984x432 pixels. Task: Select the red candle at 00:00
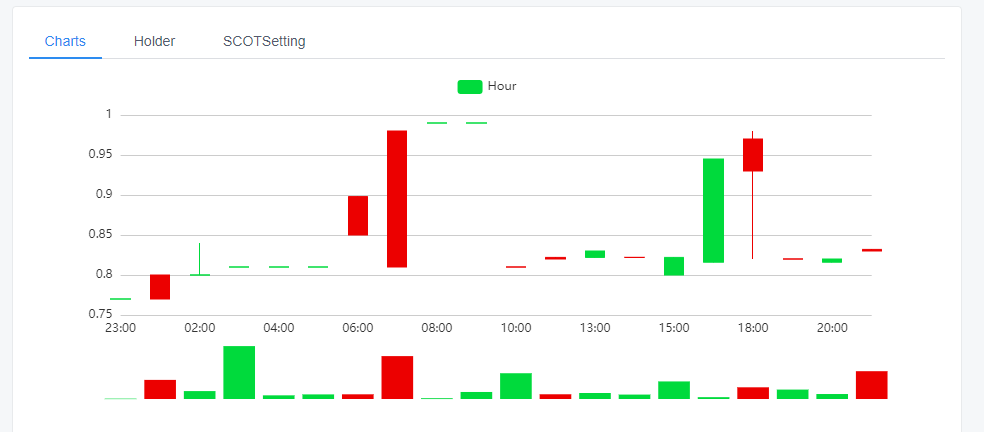(160, 287)
